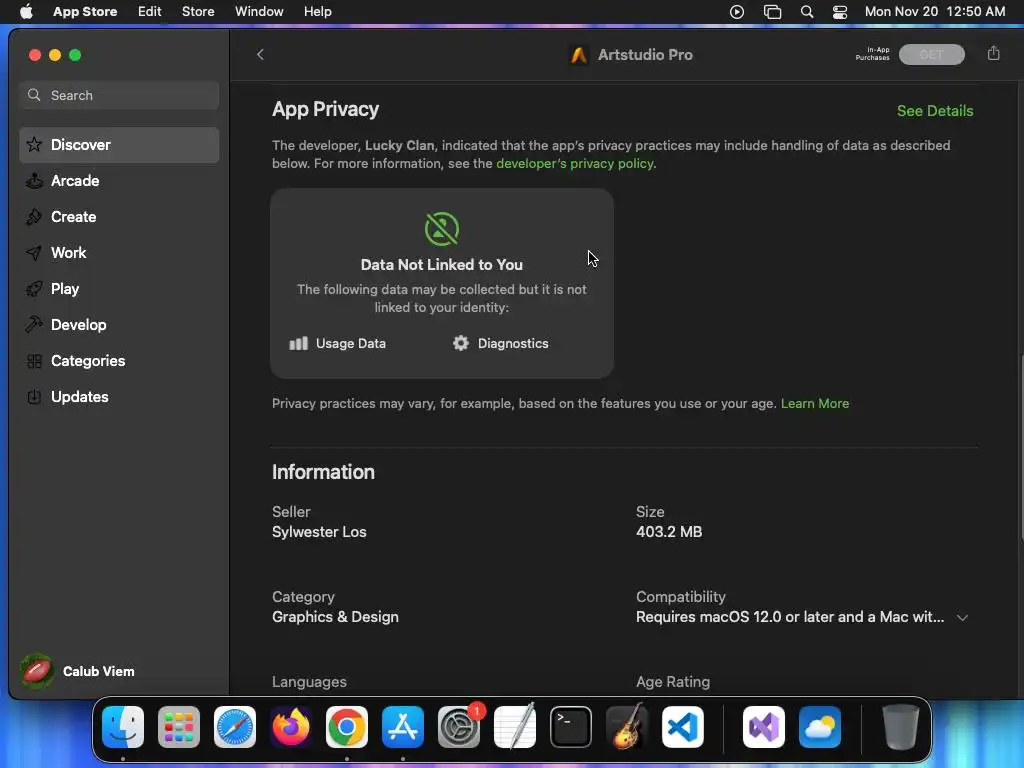Image resolution: width=1024 pixels, height=768 pixels.
Task: Open Launchpad from the Dock
Action: click(179, 727)
